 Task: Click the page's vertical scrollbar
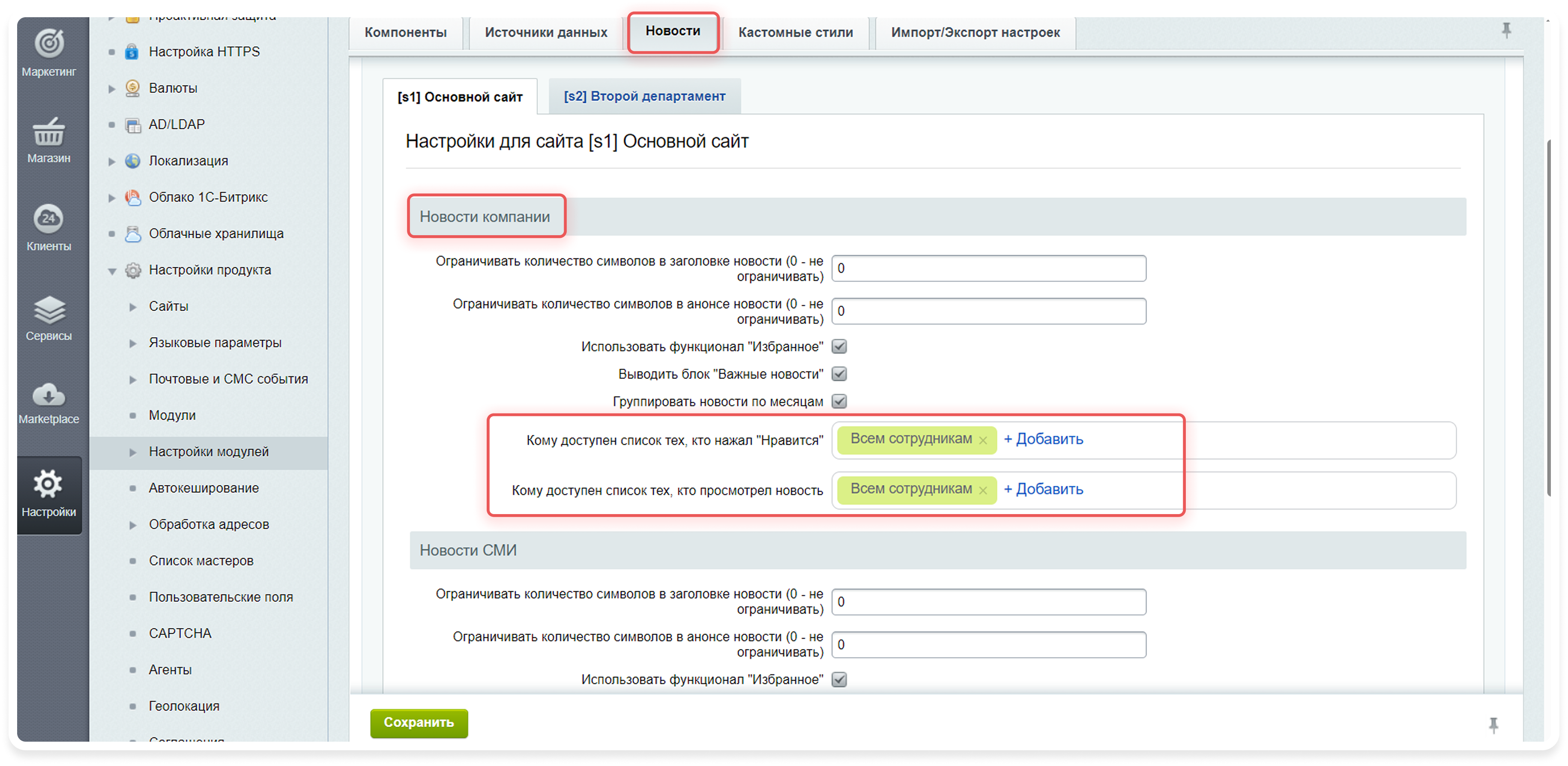(1550, 317)
